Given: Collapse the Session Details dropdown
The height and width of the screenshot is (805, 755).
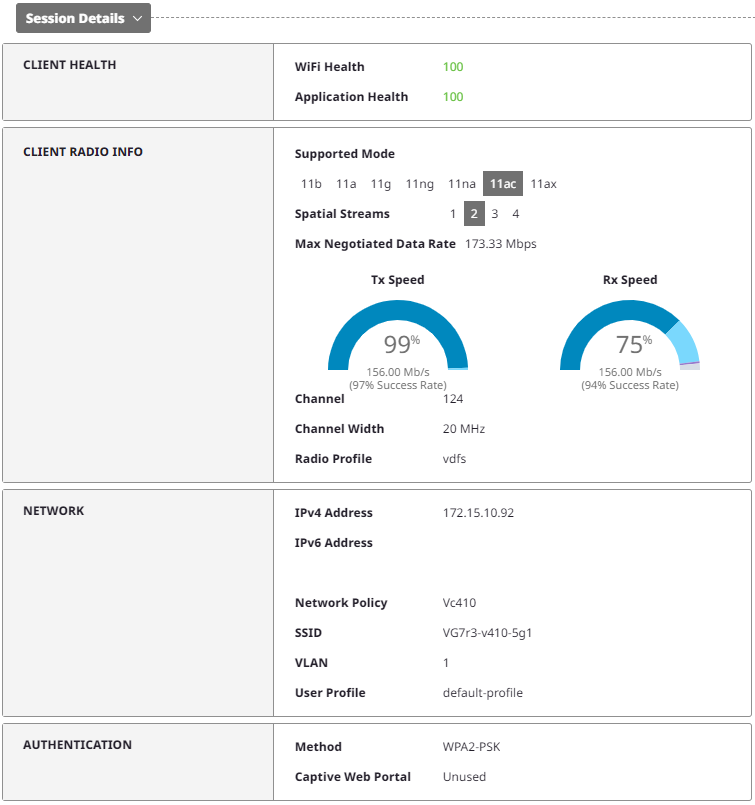Looking at the screenshot, I should tap(83, 18).
